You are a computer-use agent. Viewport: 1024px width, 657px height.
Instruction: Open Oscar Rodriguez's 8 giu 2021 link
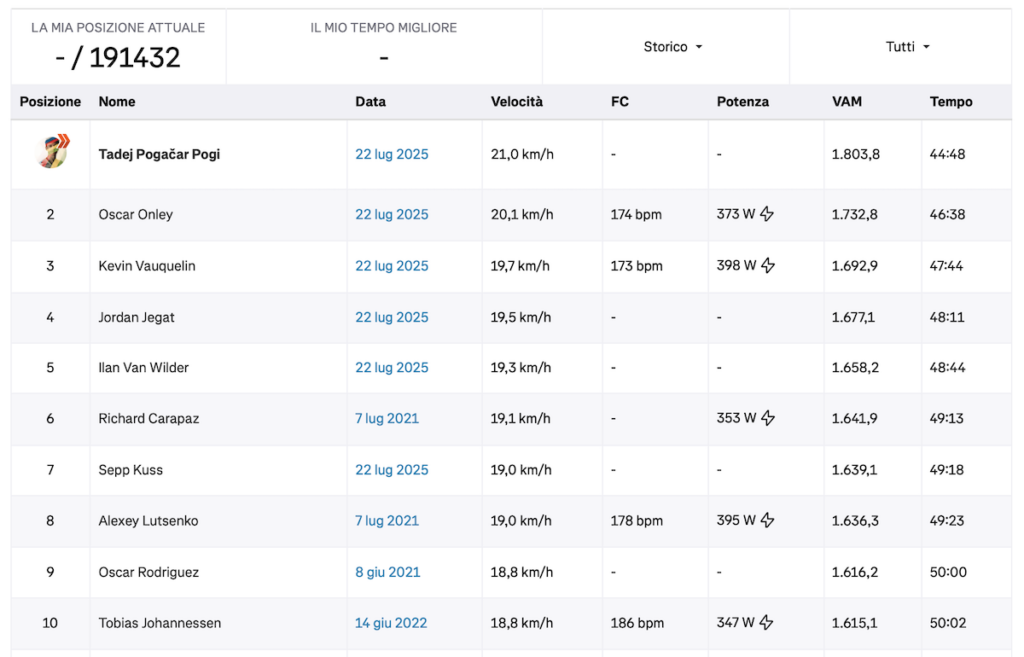pos(387,572)
